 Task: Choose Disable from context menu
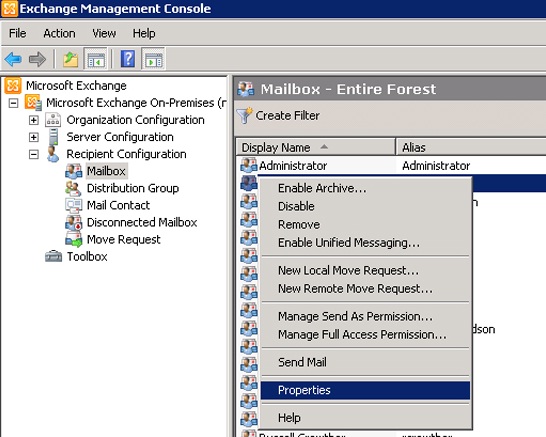point(365,206)
